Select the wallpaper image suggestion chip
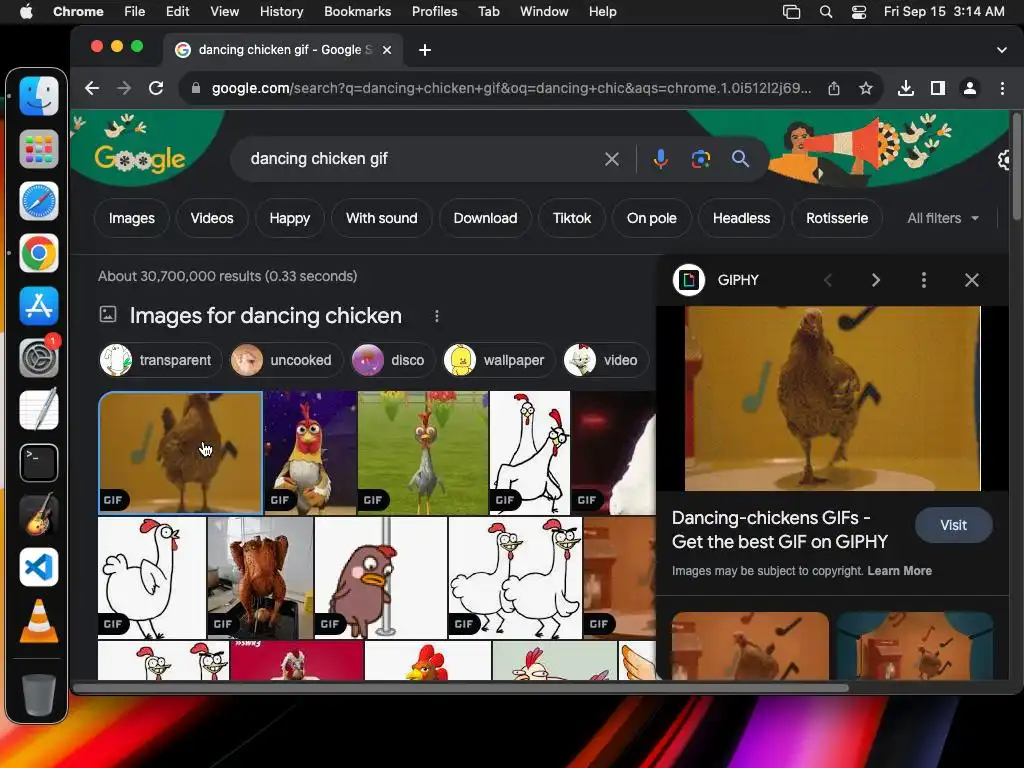 coord(499,360)
